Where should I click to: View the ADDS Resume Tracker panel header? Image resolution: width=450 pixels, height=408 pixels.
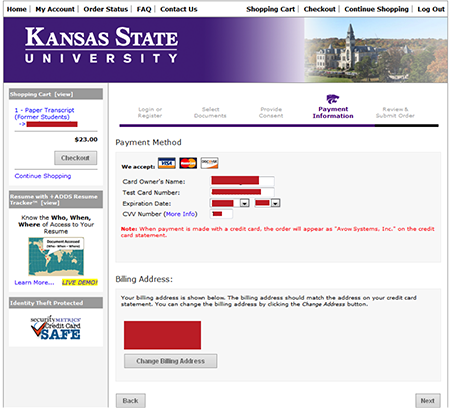click(56, 199)
